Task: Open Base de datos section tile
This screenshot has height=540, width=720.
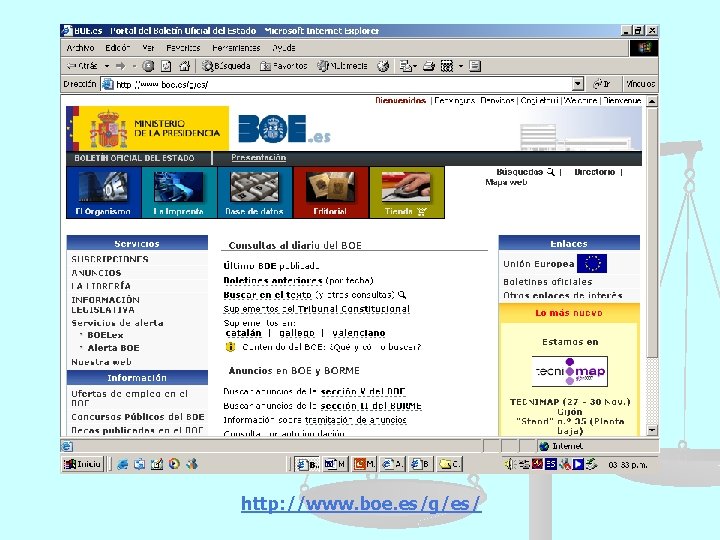Action: point(254,192)
